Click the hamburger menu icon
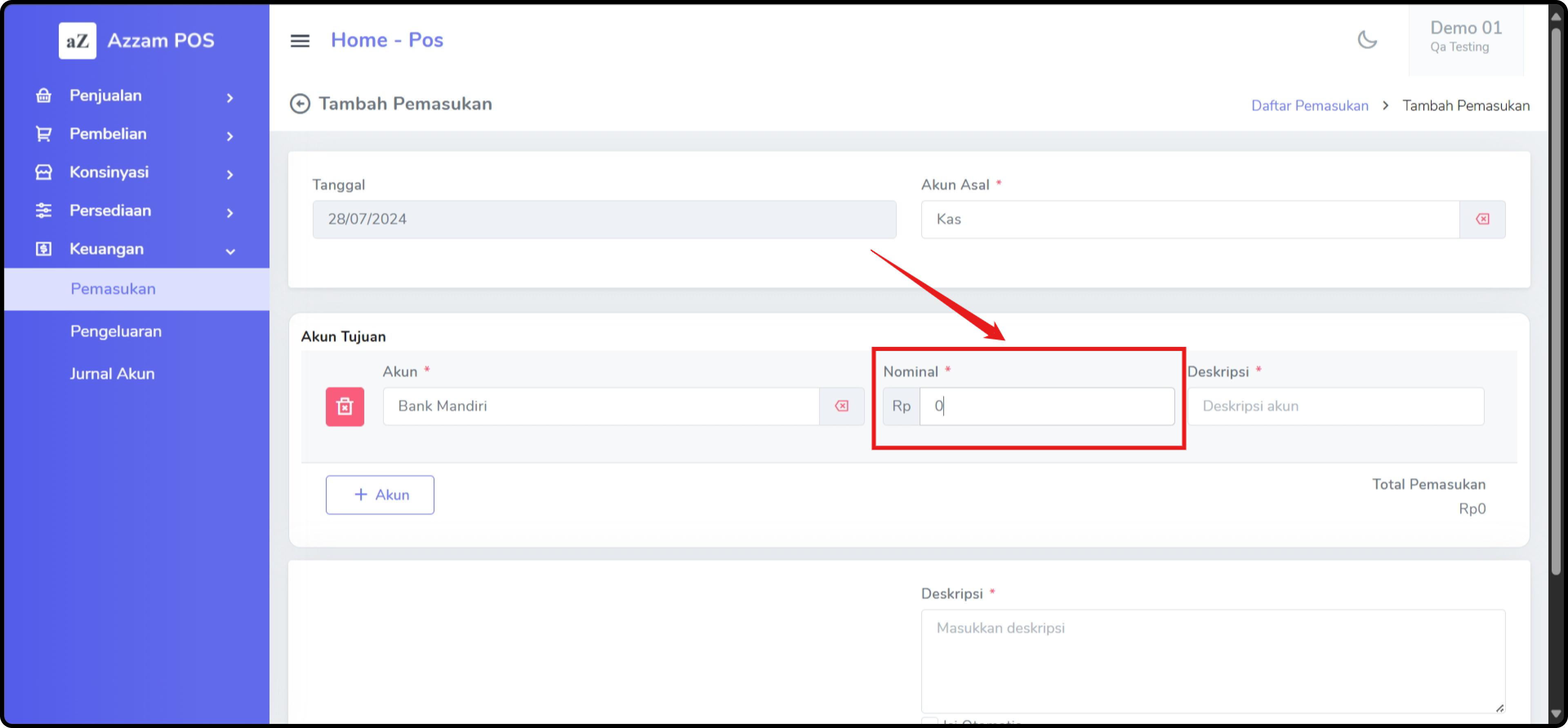 (x=299, y=41)
